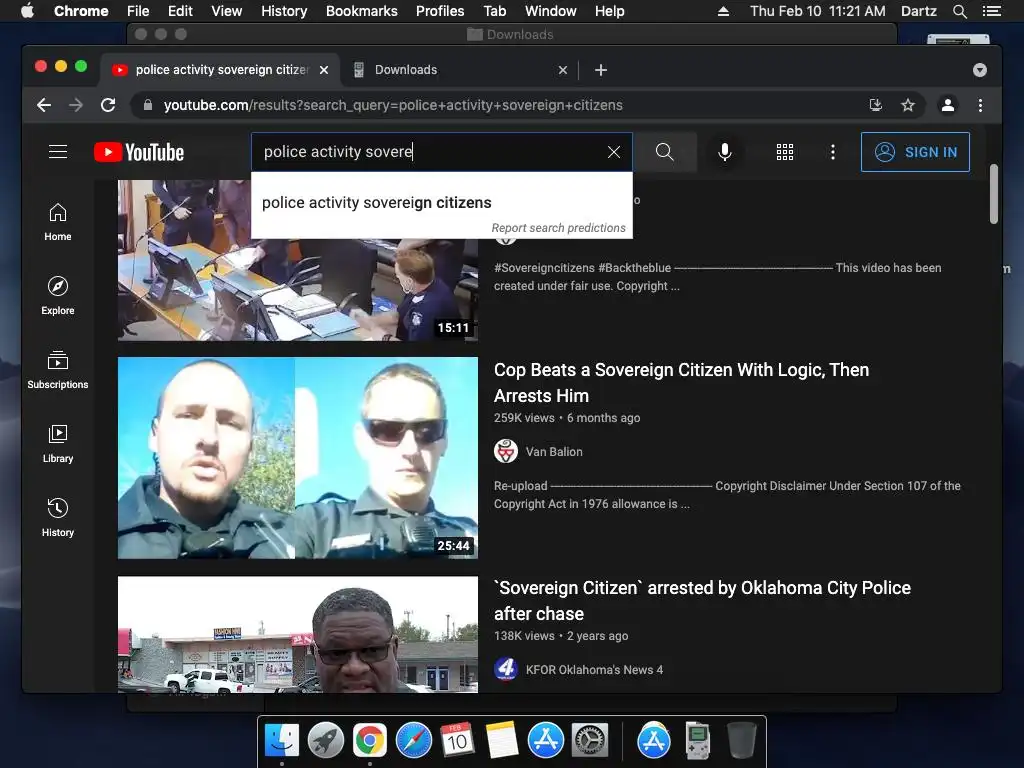Open Spotlight search in the menu bar
Viewport: 1024px width, 768px height.
[959, 11]
